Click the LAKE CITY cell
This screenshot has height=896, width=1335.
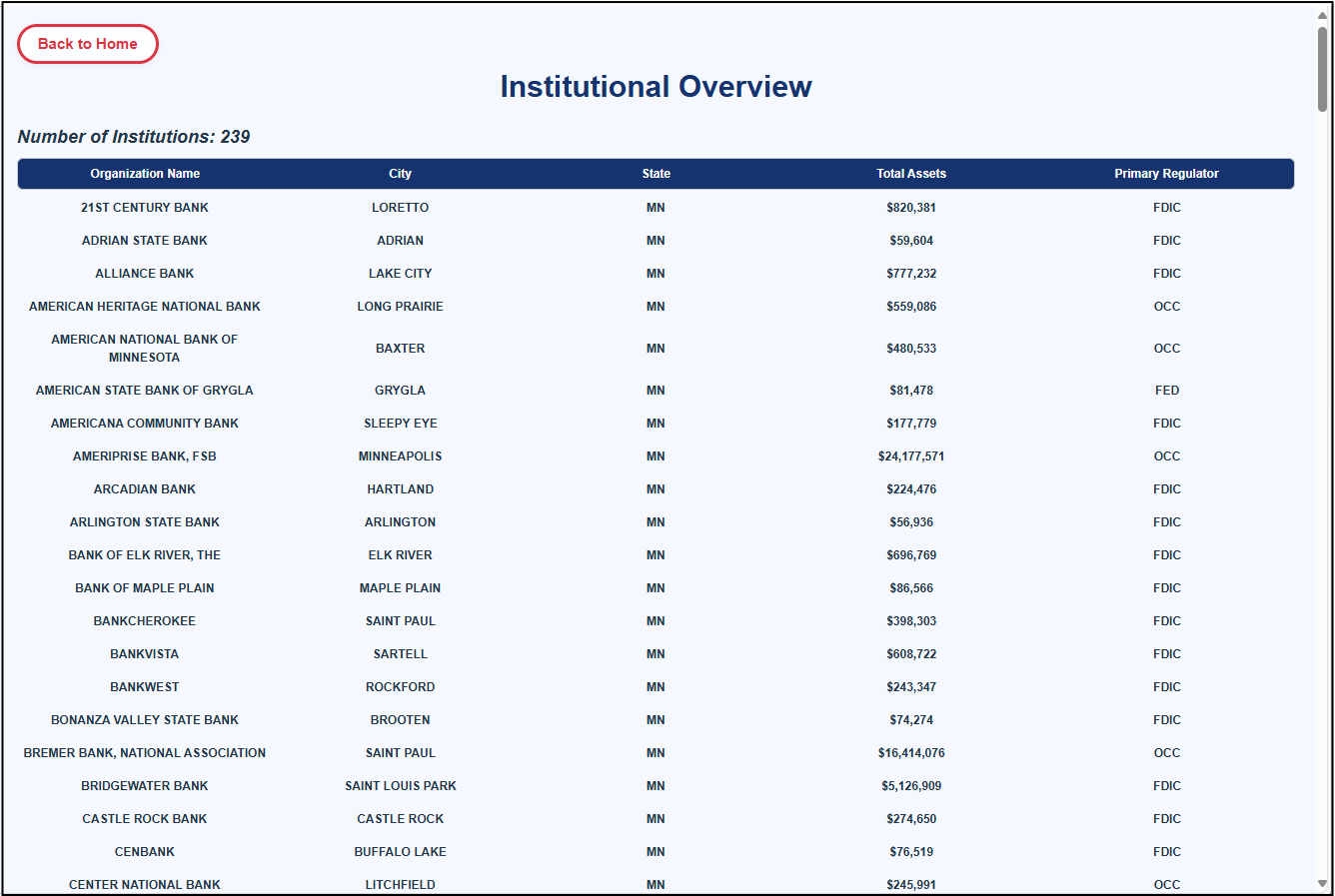pos(400,274)
